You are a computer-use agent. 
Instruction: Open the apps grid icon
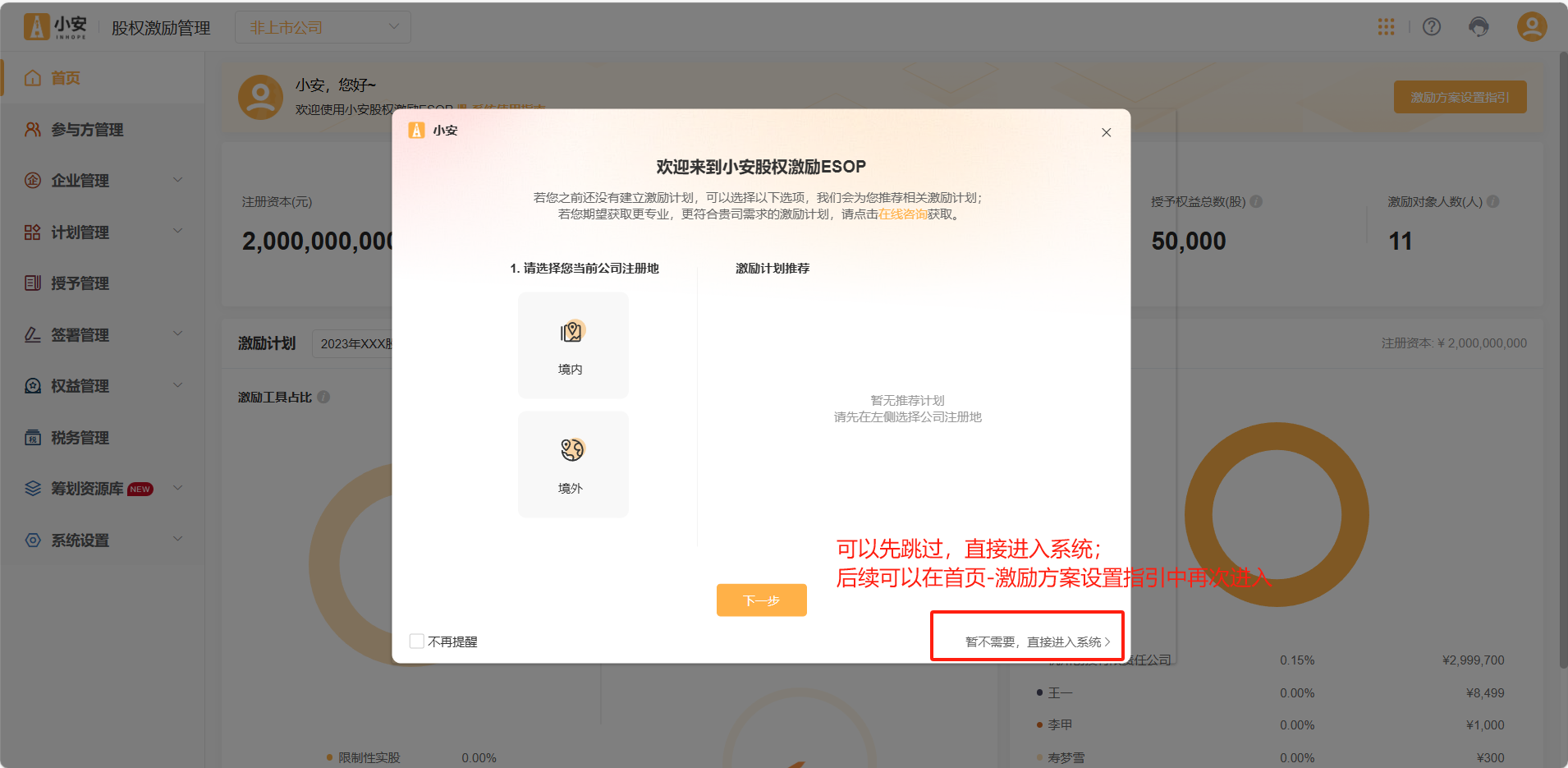pyautogui.click(x=1386, y=27)
